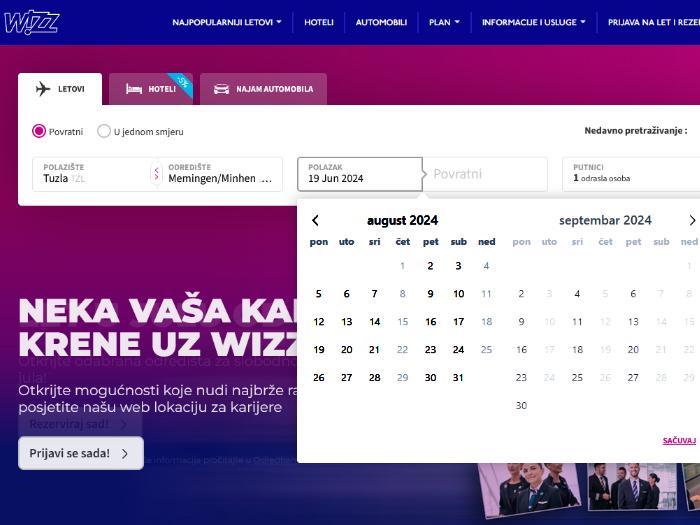Select August 7 in the calendar

pyautogui.click(x=375, y=294)
